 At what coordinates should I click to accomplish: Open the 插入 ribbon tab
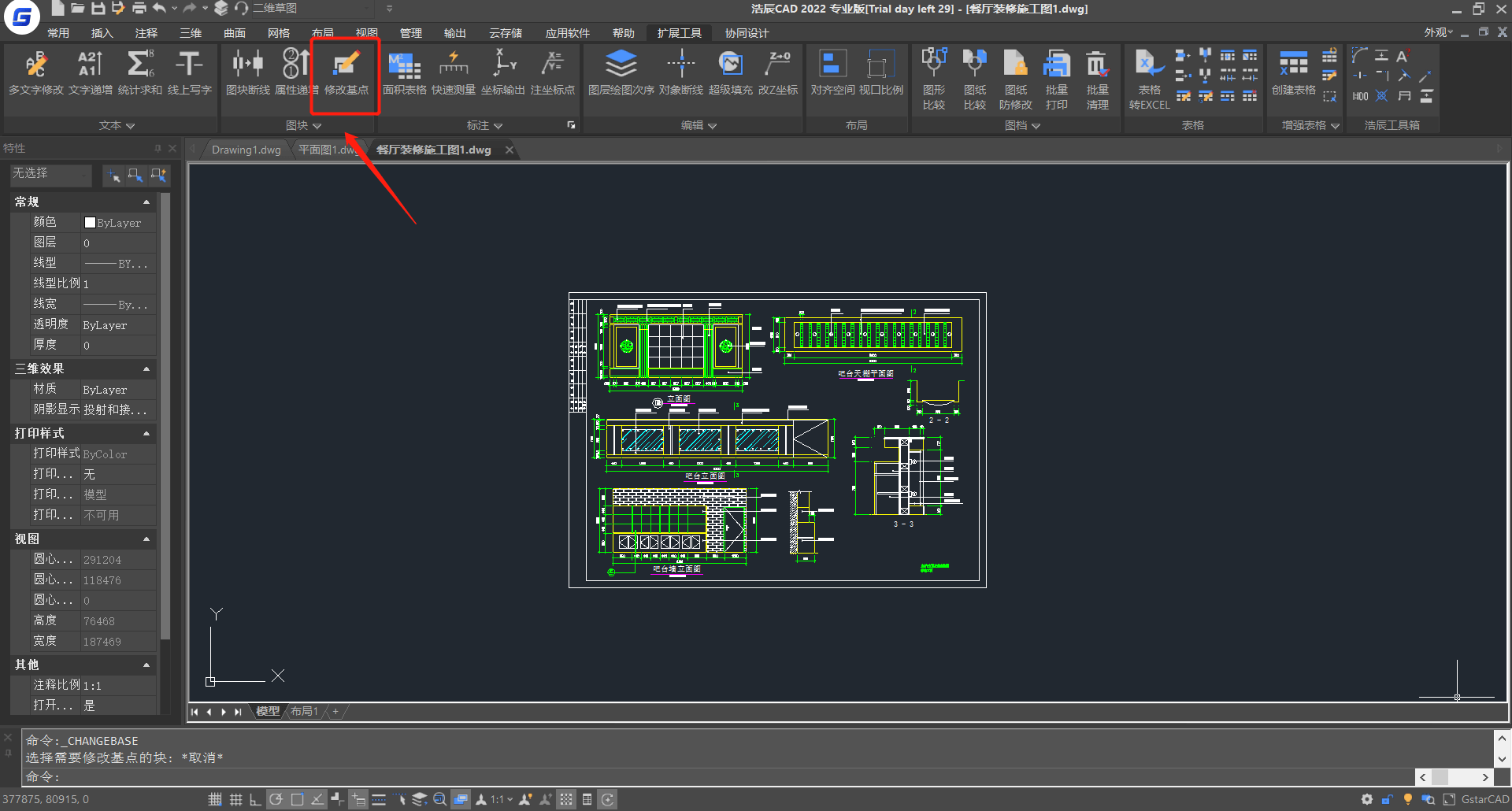click(x=102, y=33)
